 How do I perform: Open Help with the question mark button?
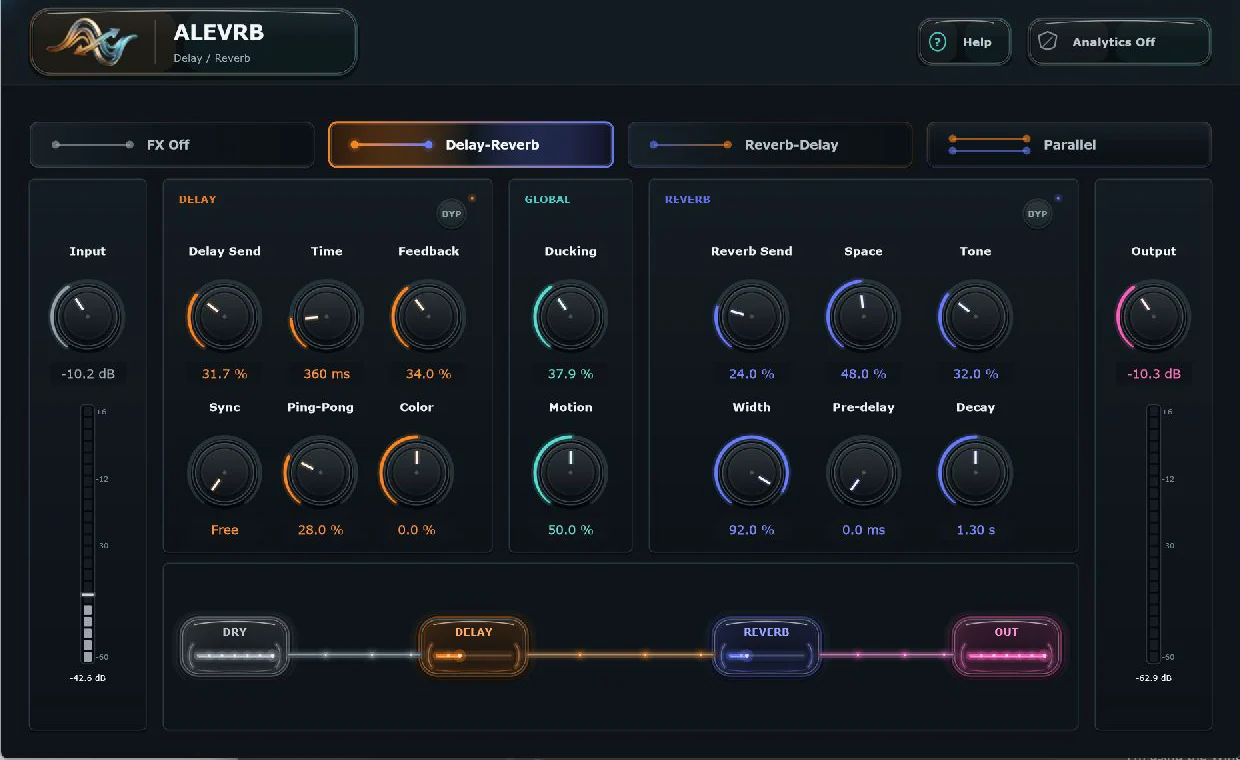click(x=964, y=42)
